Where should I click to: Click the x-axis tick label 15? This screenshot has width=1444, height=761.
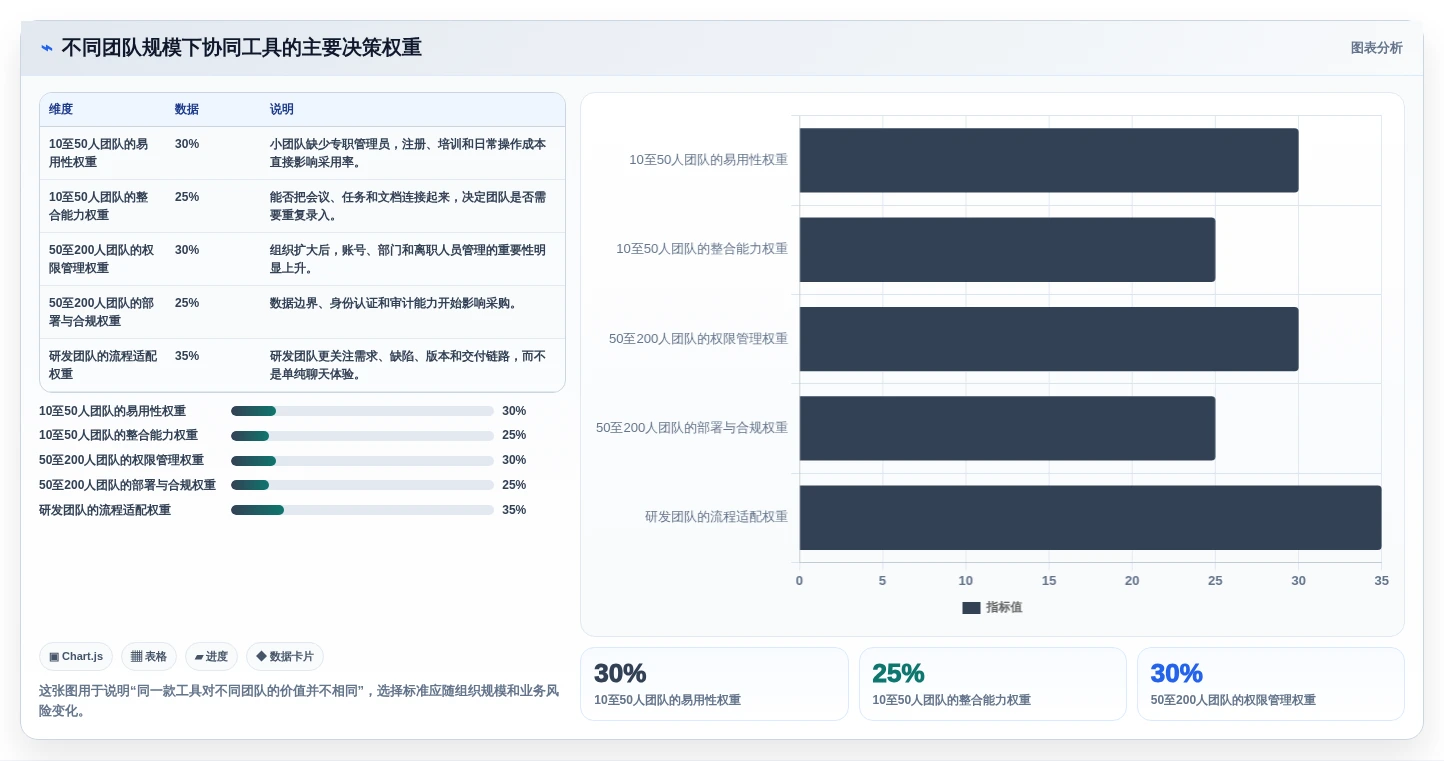[1049, 581]
